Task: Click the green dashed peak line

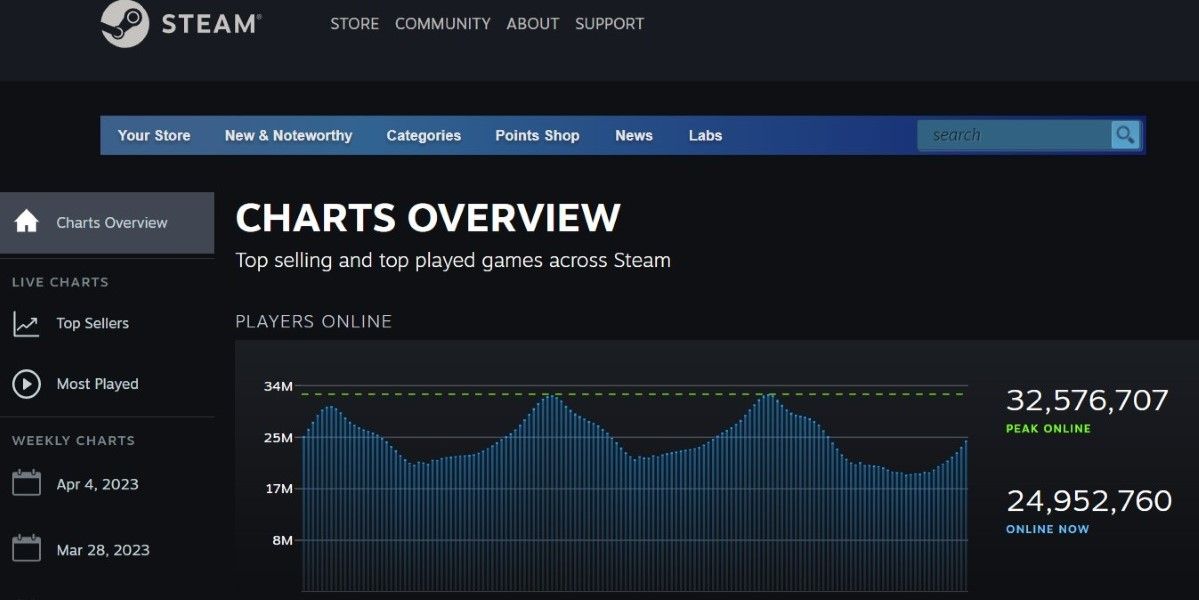Action: pyautogui.click(x=635, y=394)
